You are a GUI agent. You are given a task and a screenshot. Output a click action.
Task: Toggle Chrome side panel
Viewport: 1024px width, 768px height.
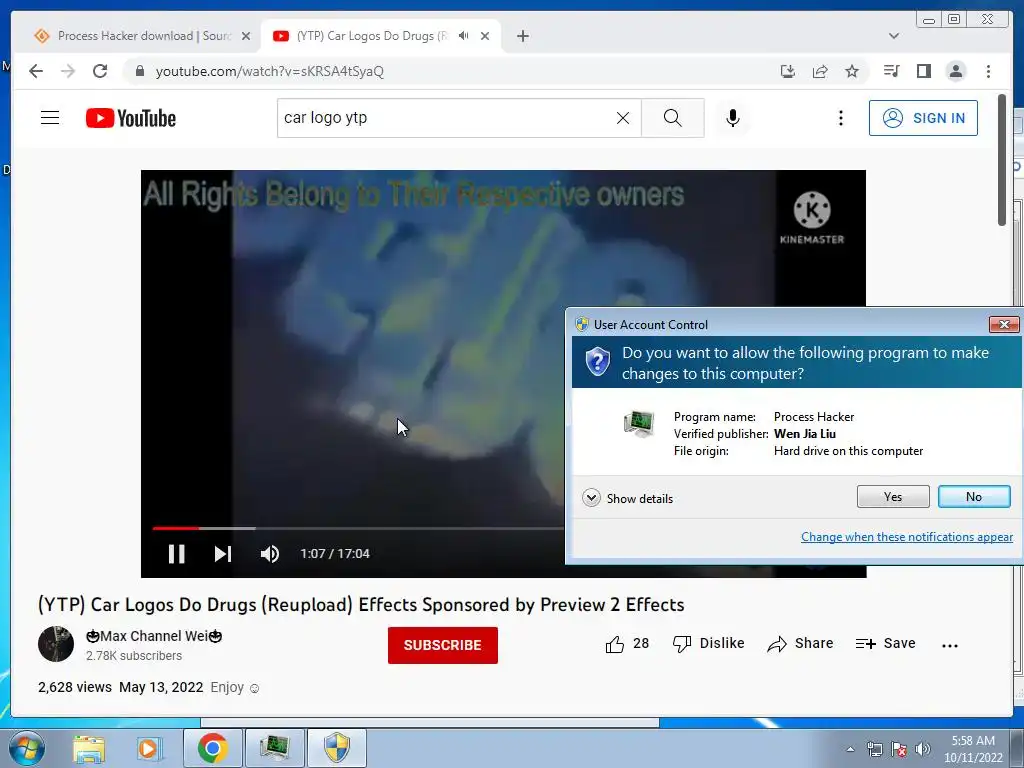(923, 71)
